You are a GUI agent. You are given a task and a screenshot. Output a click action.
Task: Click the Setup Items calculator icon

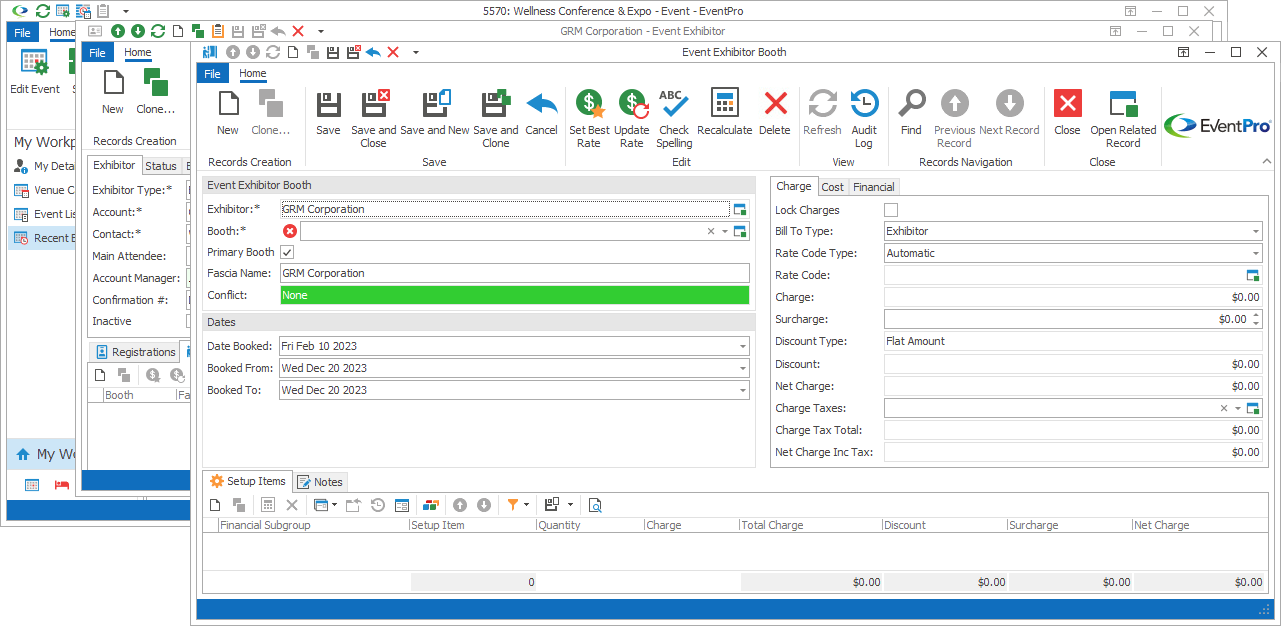pyautogui.click(x=268, y=505)
